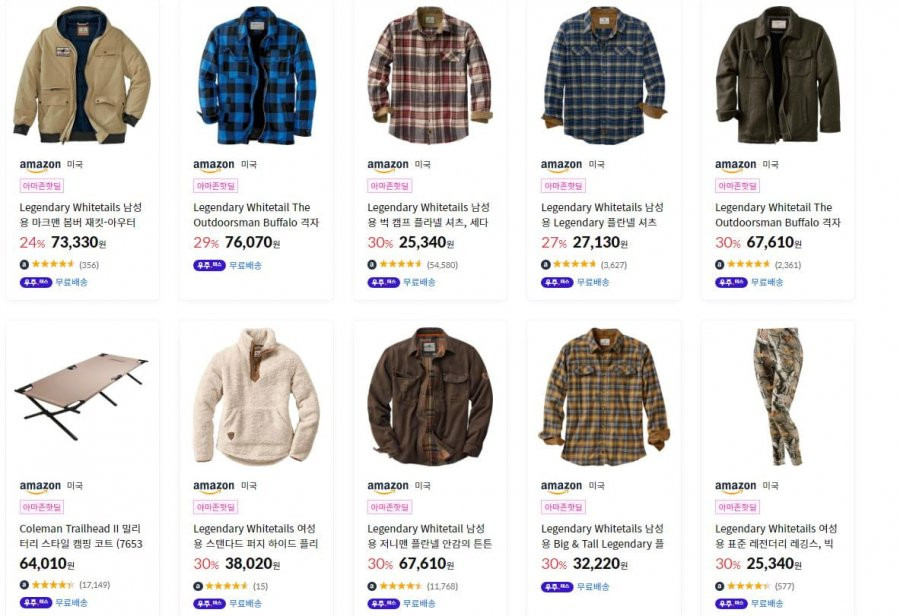Click the star rating with 54,580 reviews
900x616 pixels.
401,265
